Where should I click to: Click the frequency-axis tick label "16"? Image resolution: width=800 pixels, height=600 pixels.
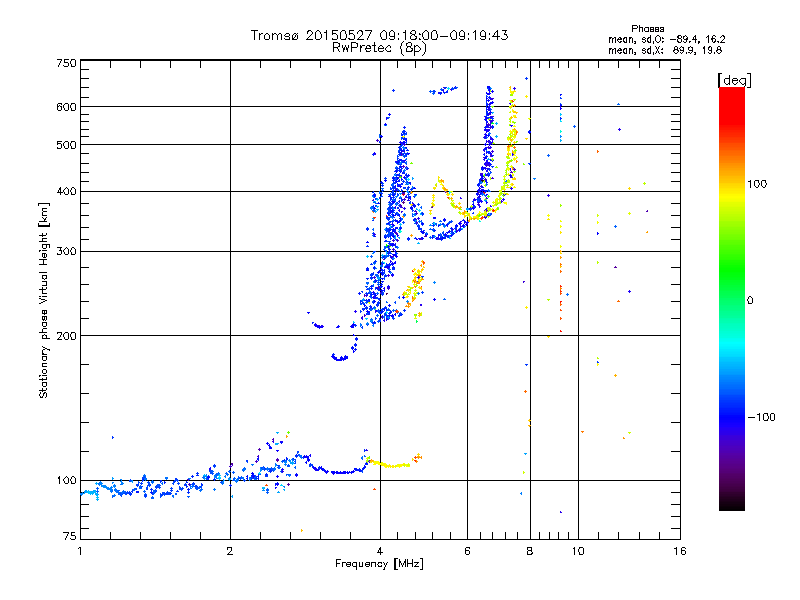pos(680,551)
